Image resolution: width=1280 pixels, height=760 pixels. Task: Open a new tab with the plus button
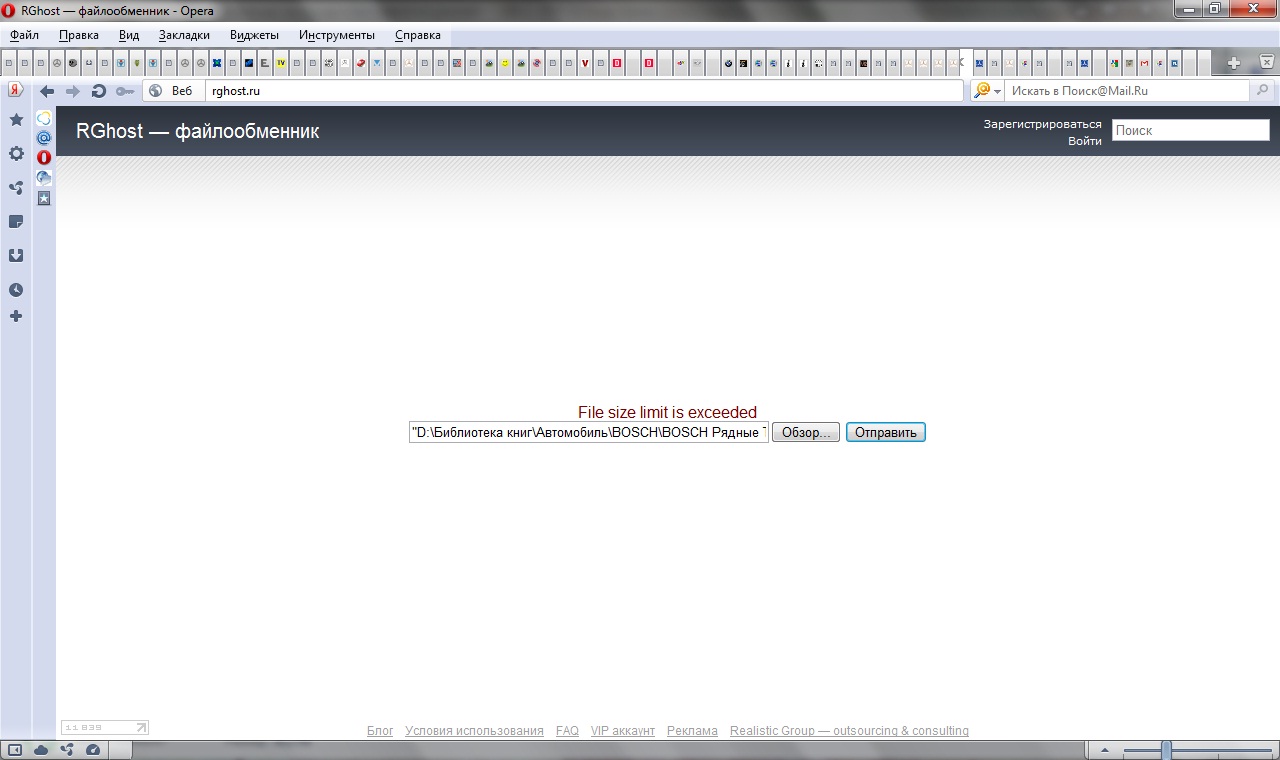point(1234,63)
